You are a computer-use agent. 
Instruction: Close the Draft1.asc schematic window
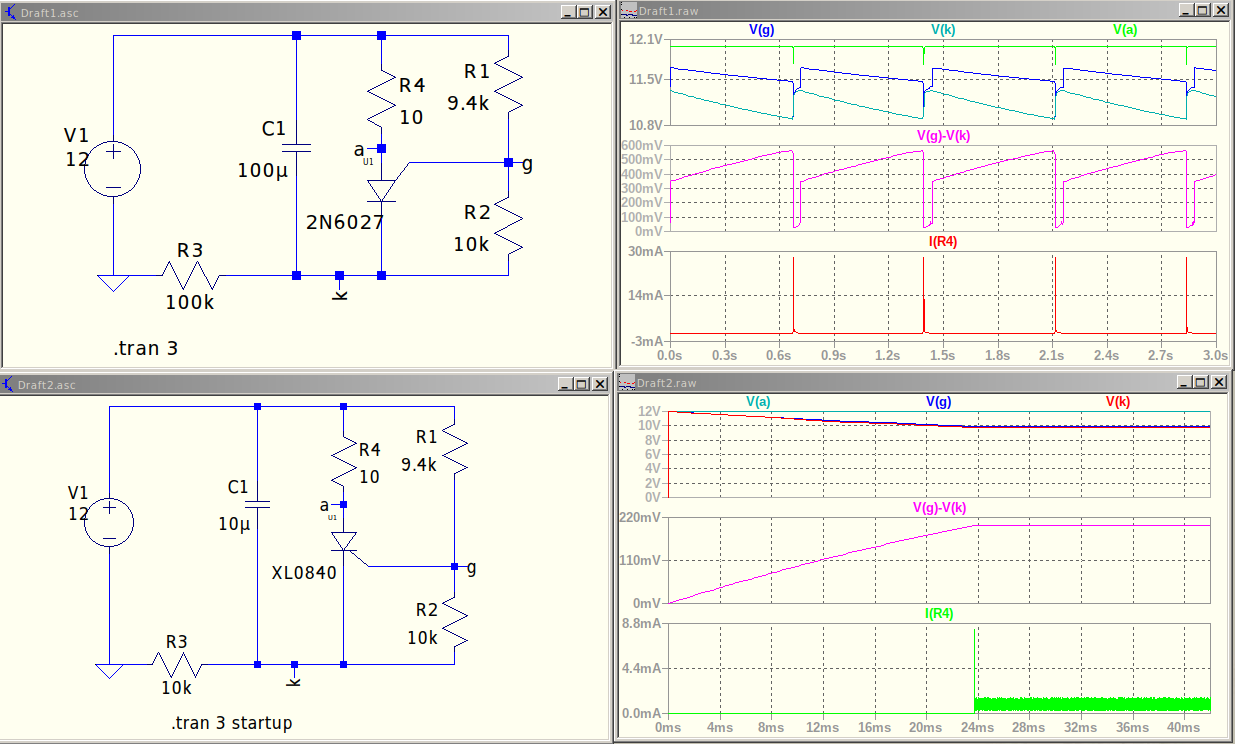click(603, 11)
